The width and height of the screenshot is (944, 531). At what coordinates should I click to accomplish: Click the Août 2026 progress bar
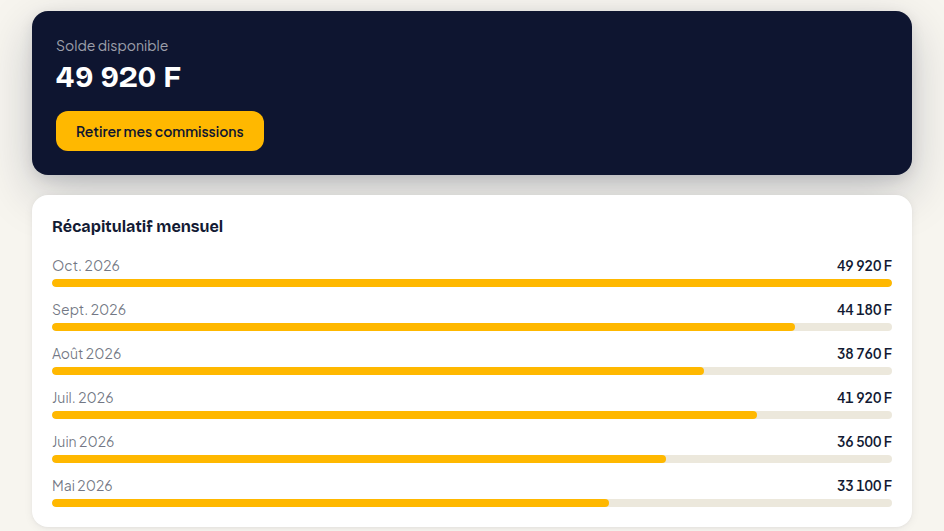click(x=472, y=371)
